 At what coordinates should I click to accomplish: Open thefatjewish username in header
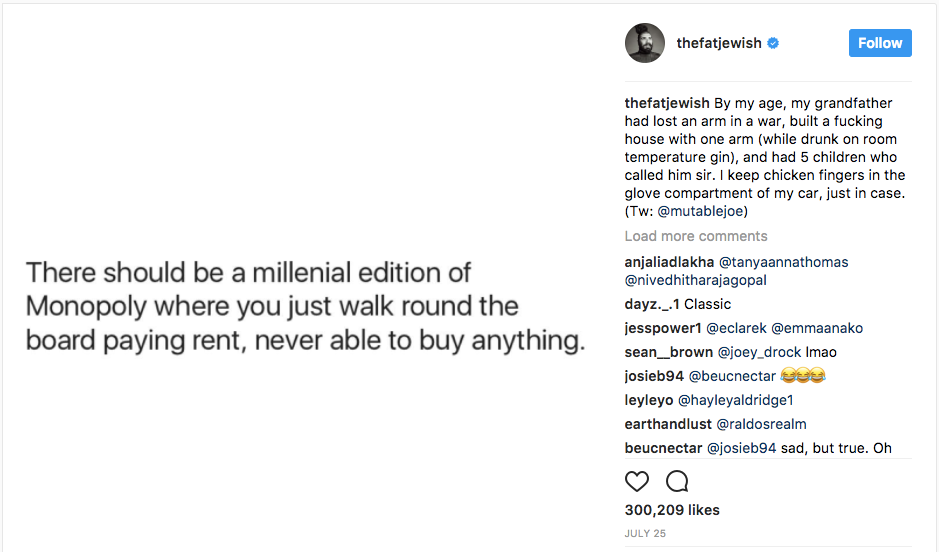pos(719,44)
